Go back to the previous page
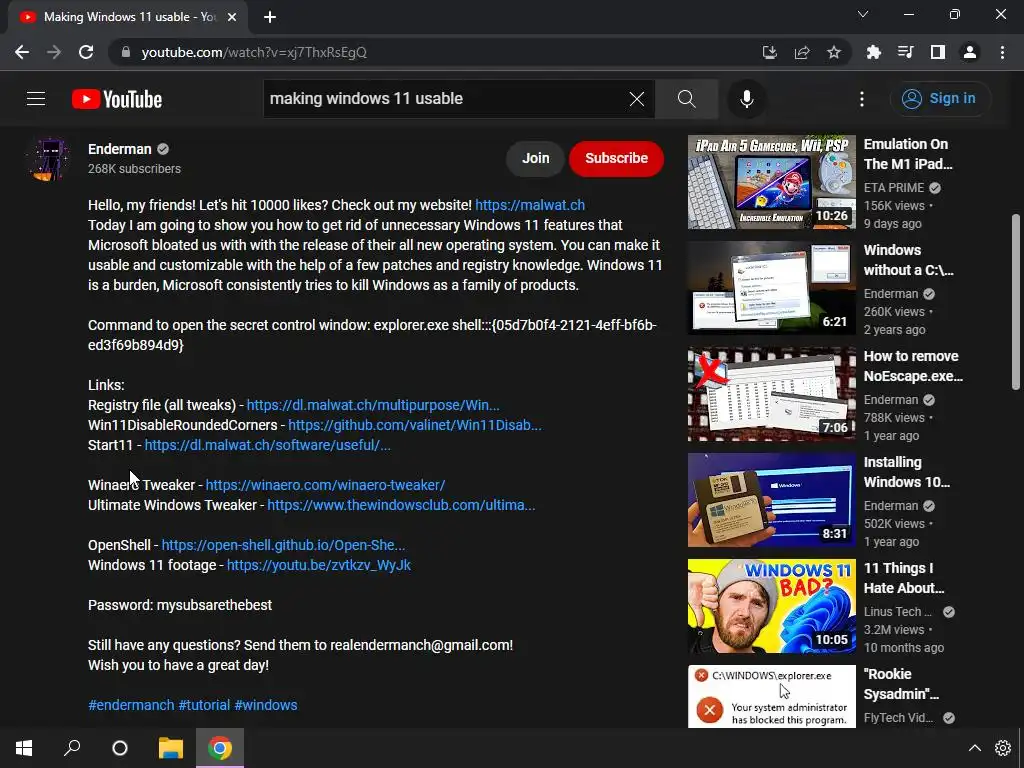This screenshot has width=1024, height=768. (x=22, y=52)
